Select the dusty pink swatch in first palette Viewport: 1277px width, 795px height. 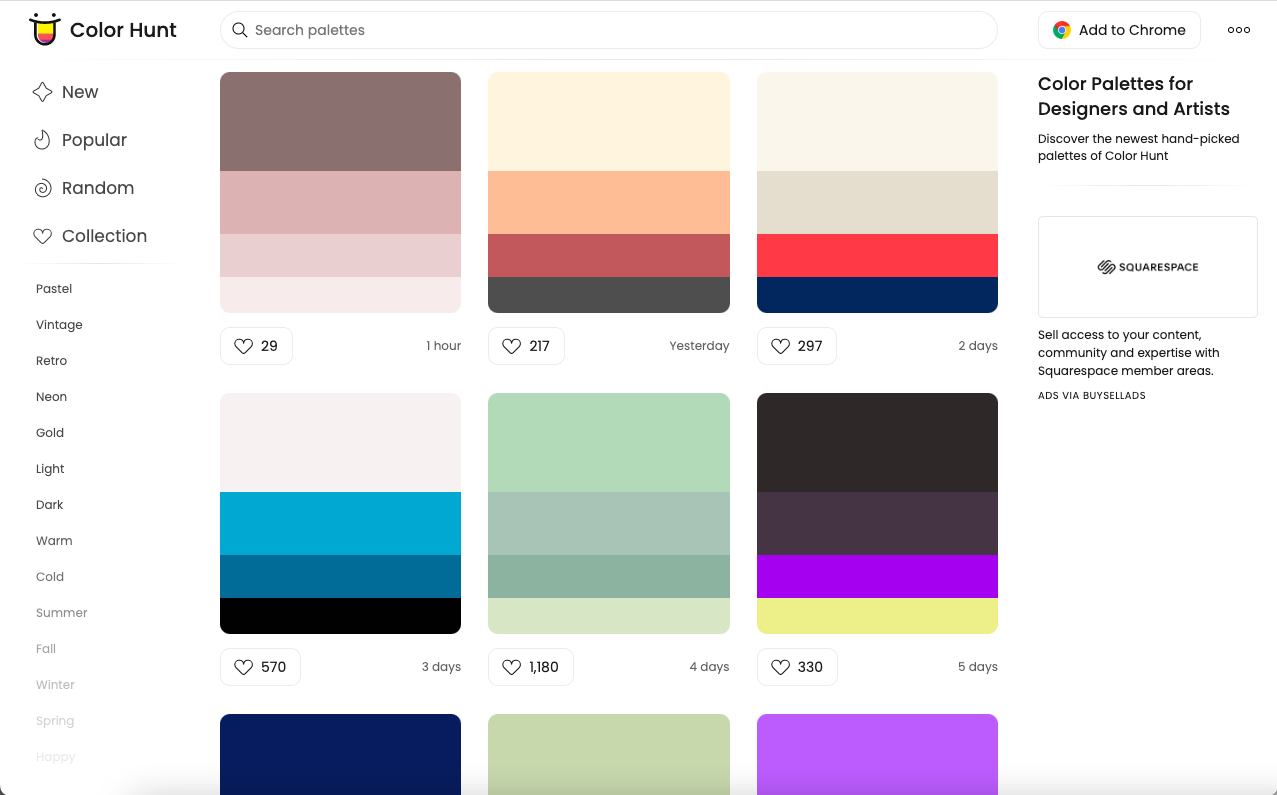(x=340, y=202)
